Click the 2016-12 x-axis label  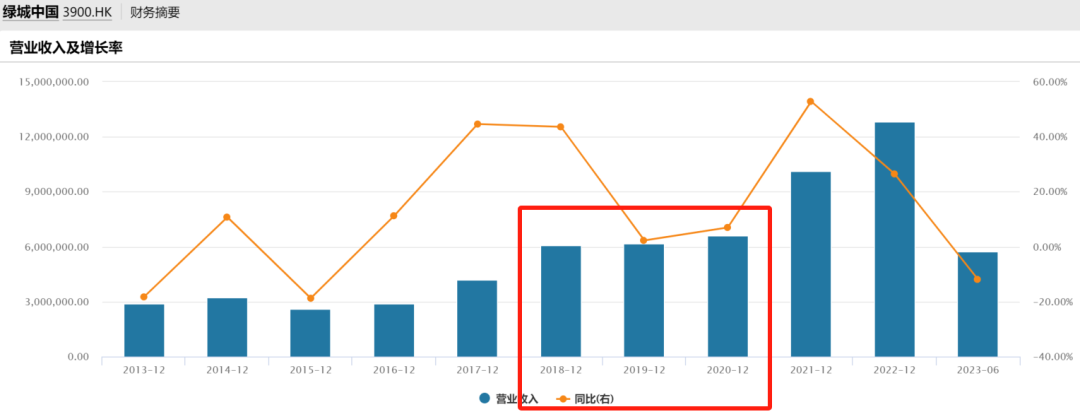(394, 370)
